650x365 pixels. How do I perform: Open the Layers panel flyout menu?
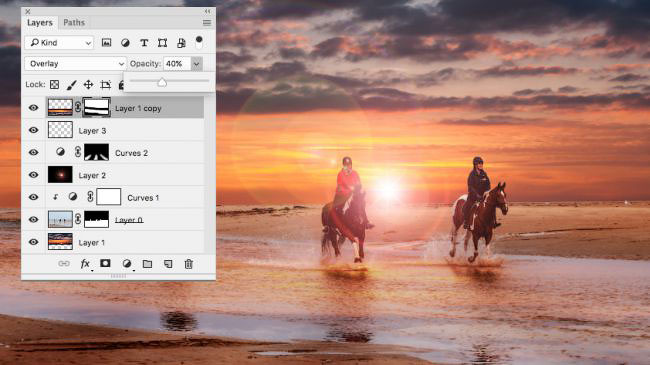[207, 23]
